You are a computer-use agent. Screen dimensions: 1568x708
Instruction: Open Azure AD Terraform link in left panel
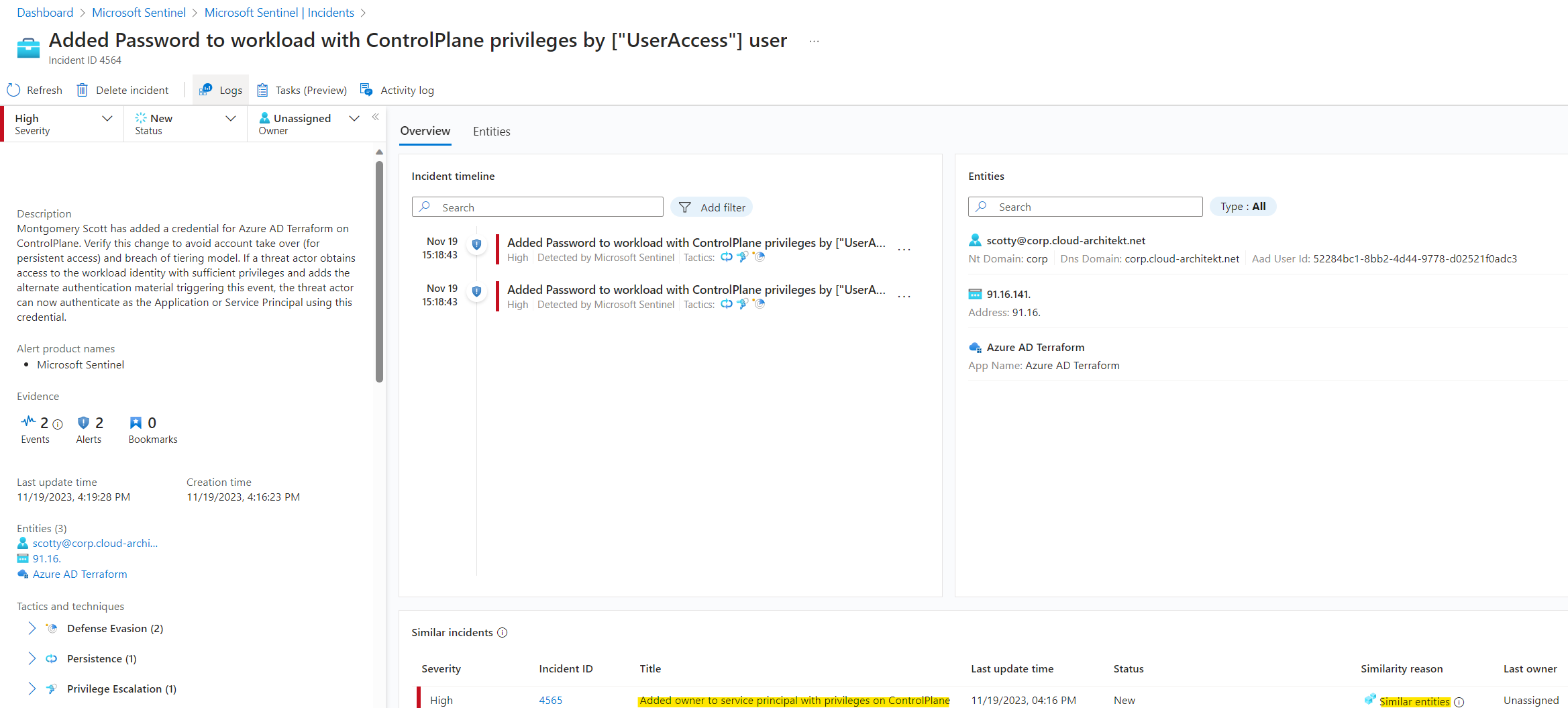click(x=80, y=574)
